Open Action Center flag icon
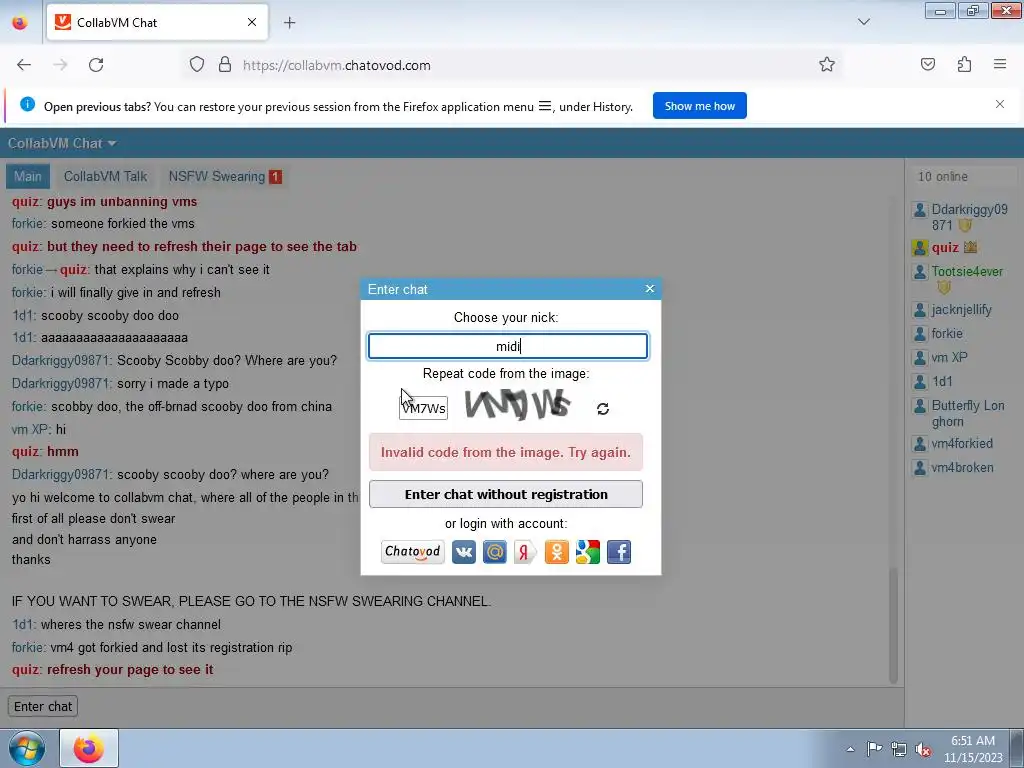1024x768 pixels. click(874, 749)
